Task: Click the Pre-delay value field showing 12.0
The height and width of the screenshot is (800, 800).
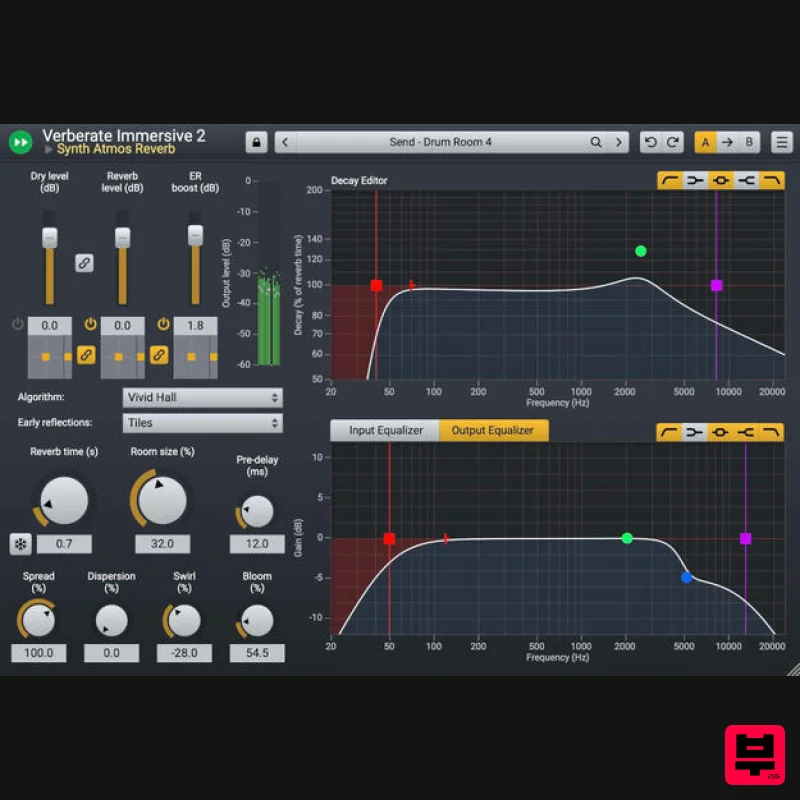Action: 256,544
